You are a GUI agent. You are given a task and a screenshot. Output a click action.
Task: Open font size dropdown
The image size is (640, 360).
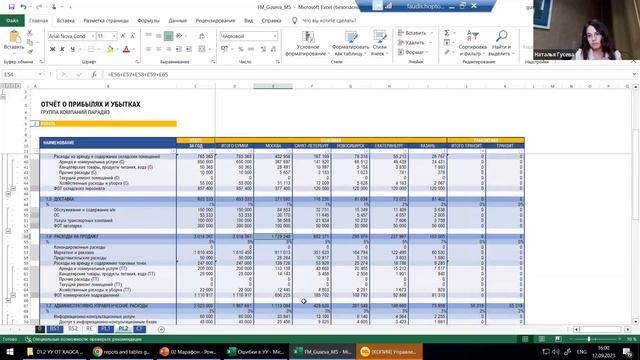point(114,36)
